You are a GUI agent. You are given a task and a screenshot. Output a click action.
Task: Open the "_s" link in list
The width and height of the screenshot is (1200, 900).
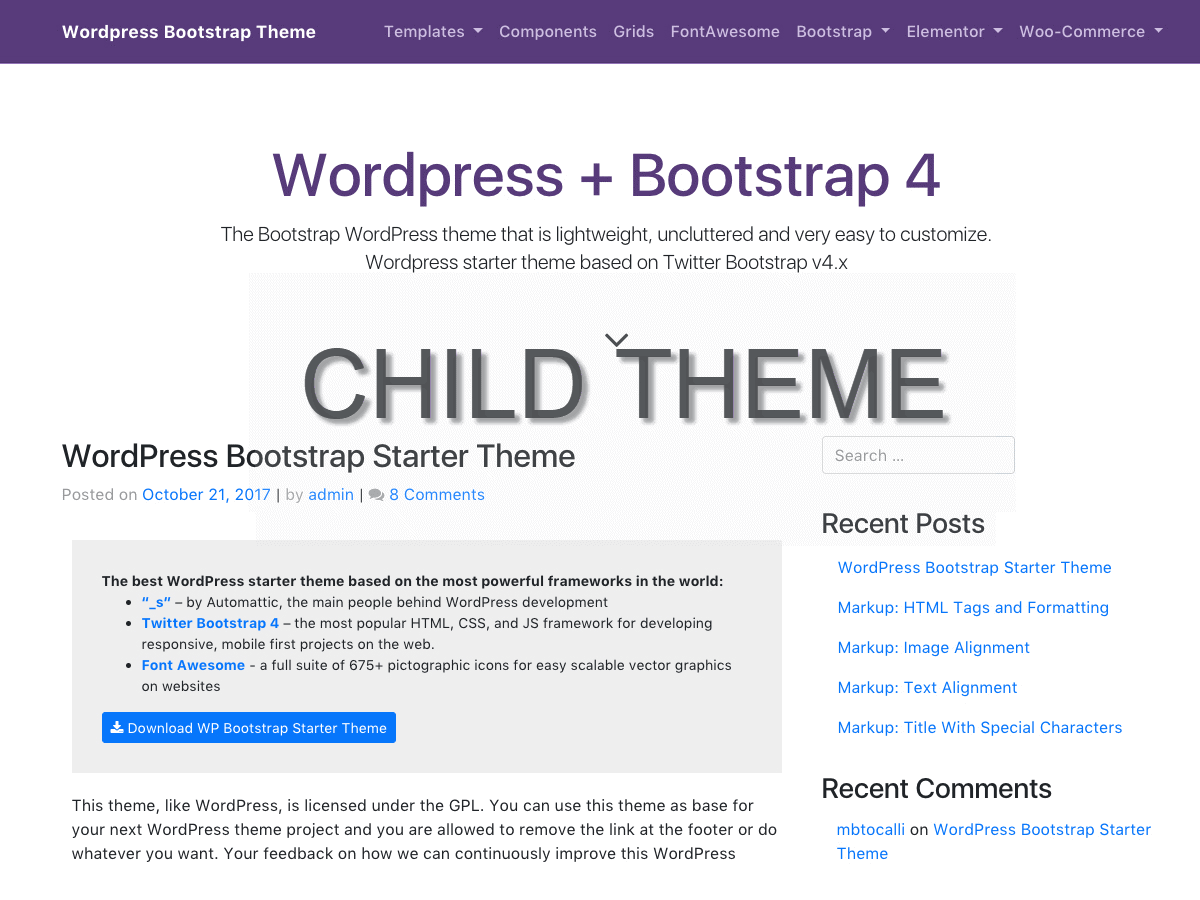(x=156, y=602)
